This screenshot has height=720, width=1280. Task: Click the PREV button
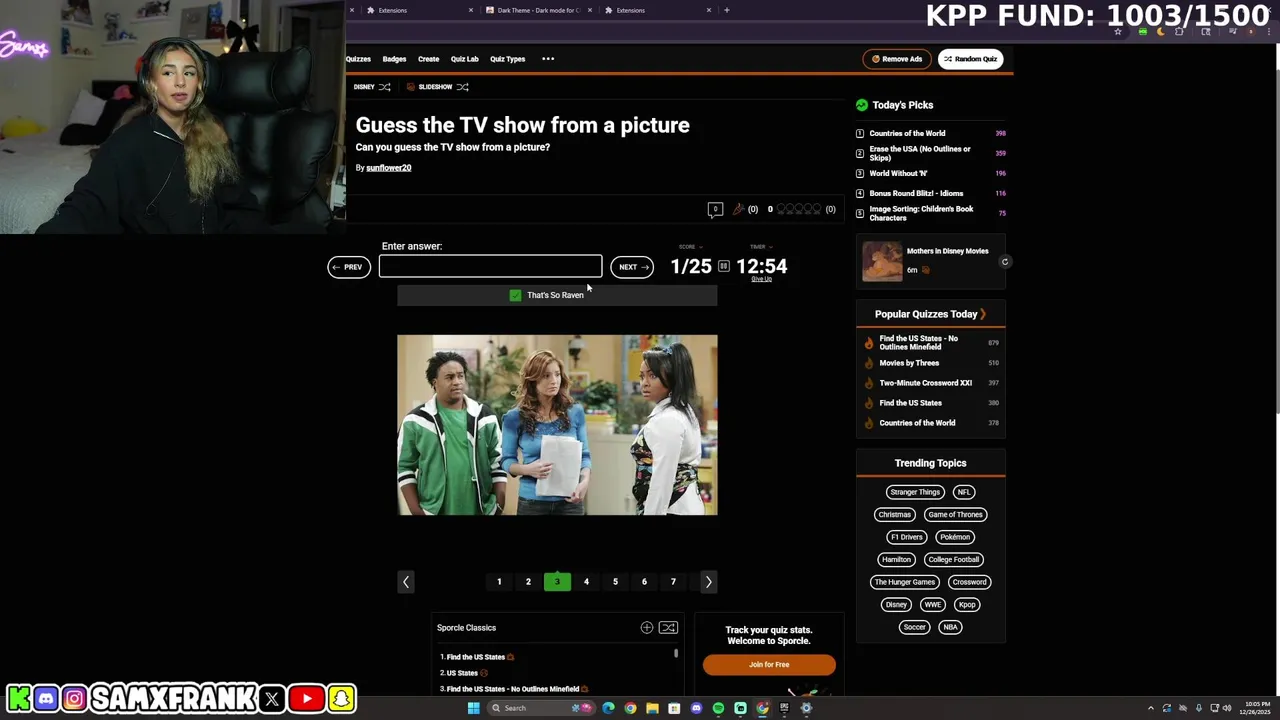click(349, 267)
